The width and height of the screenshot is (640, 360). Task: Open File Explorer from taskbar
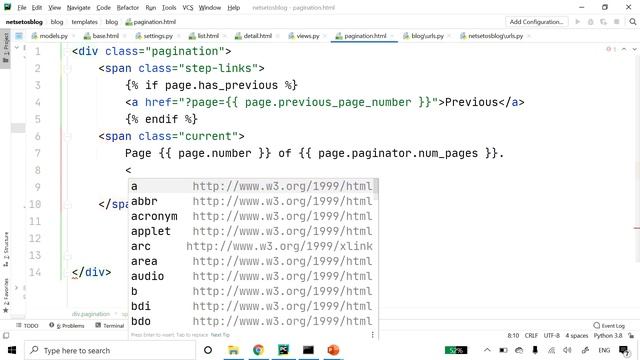click(233, 350)
